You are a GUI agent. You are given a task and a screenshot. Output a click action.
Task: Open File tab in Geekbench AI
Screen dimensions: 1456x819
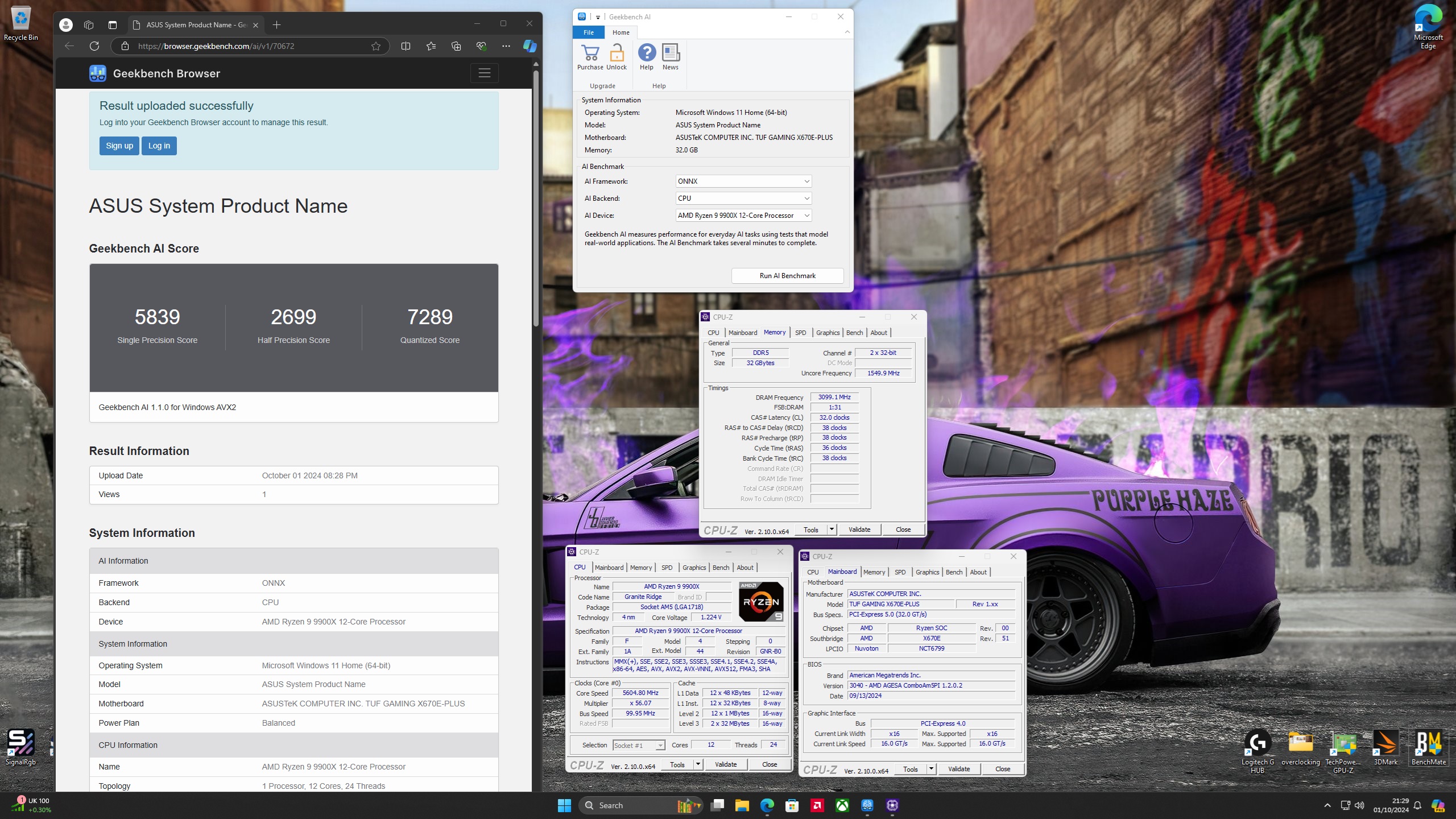click(589, 32)
